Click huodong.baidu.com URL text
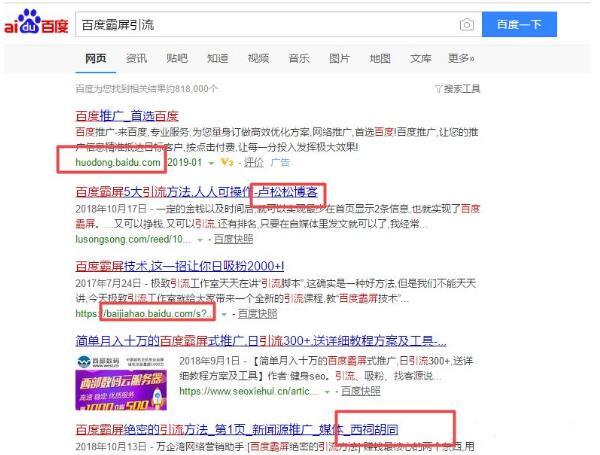600x455 pixels. [118, 162]
